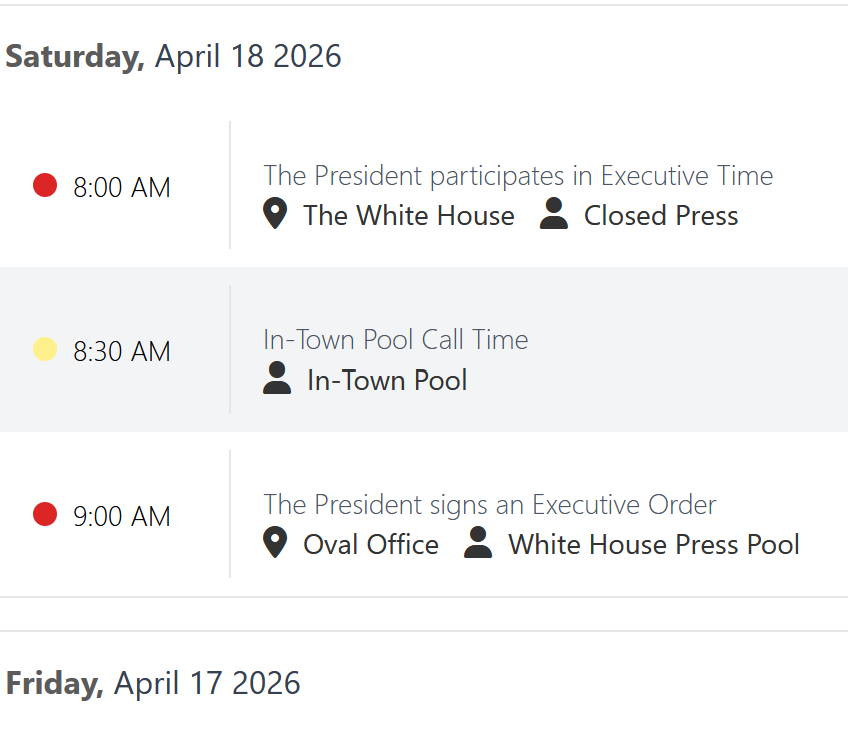Open 'In-Town Pool Call Time' event
The image size is (848, 740).
[395, 340]
